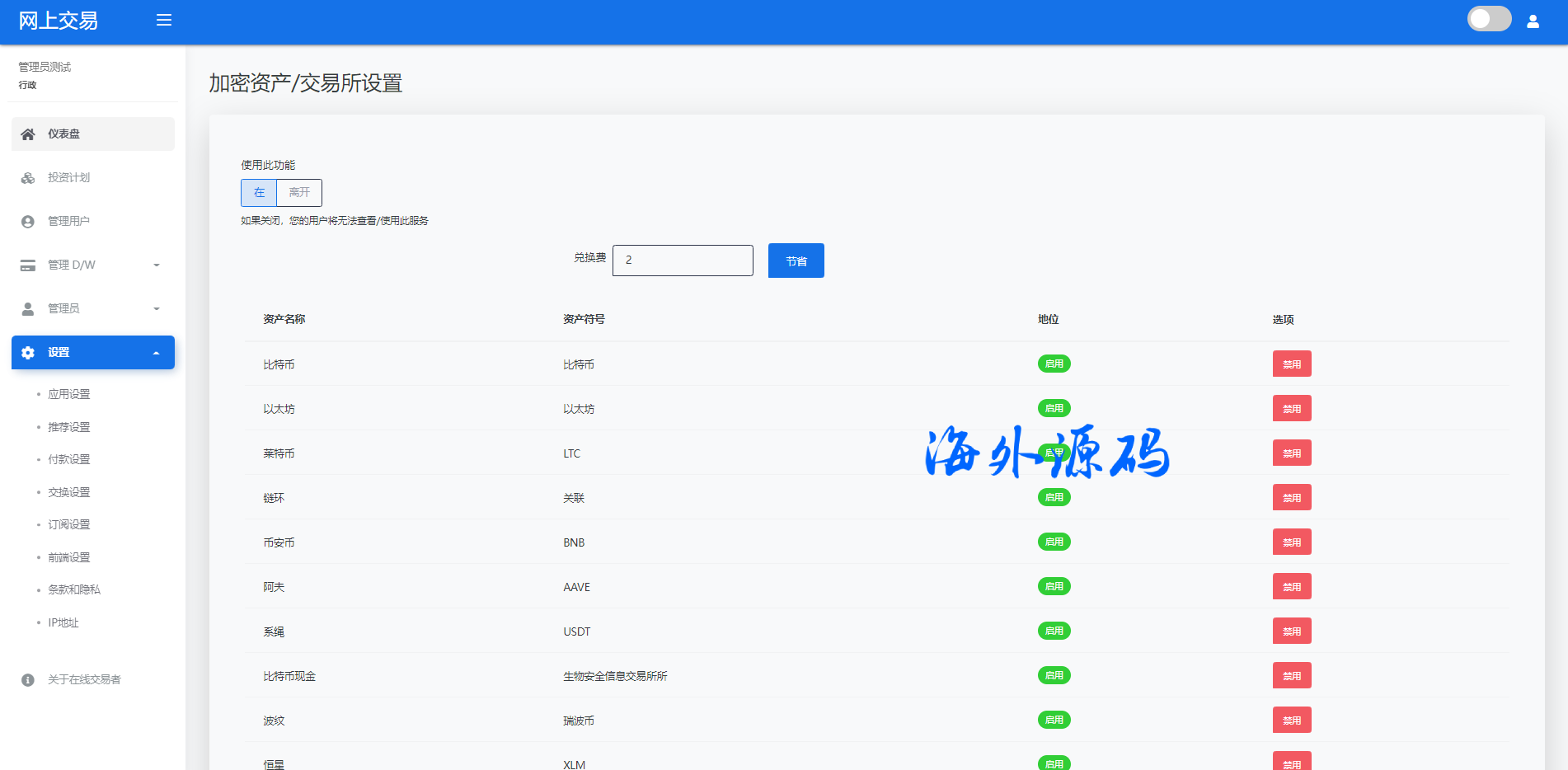Screen dimensions: 1568x770
Task: Click the info icon for 关于在线交易者
Action: (28, 680)
